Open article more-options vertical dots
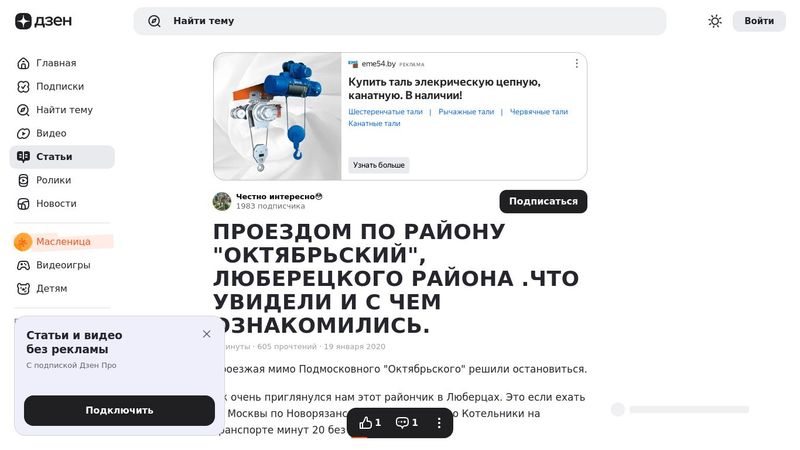 click(439, 422)
